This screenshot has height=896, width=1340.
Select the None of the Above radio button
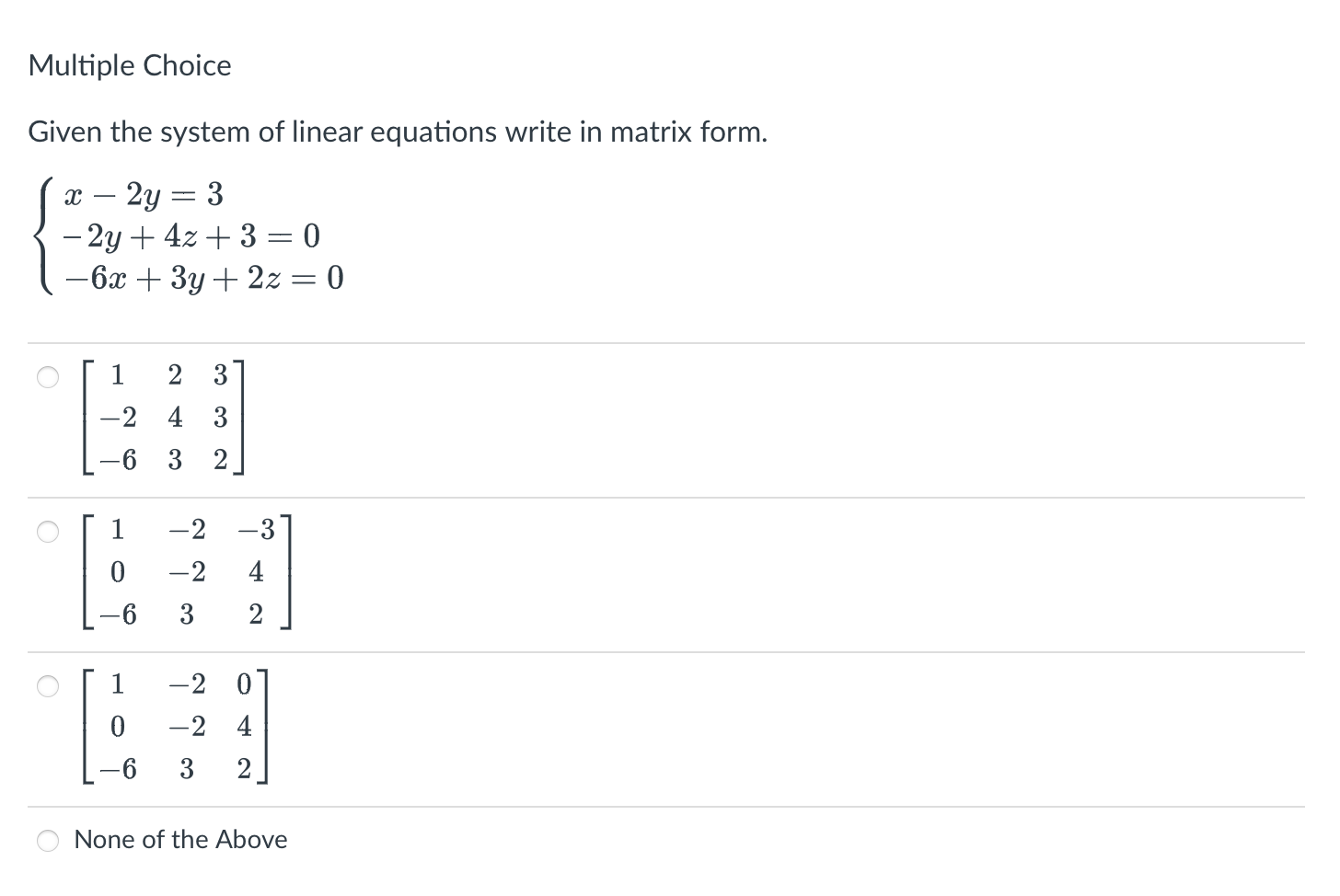click(x=48, y=841)
